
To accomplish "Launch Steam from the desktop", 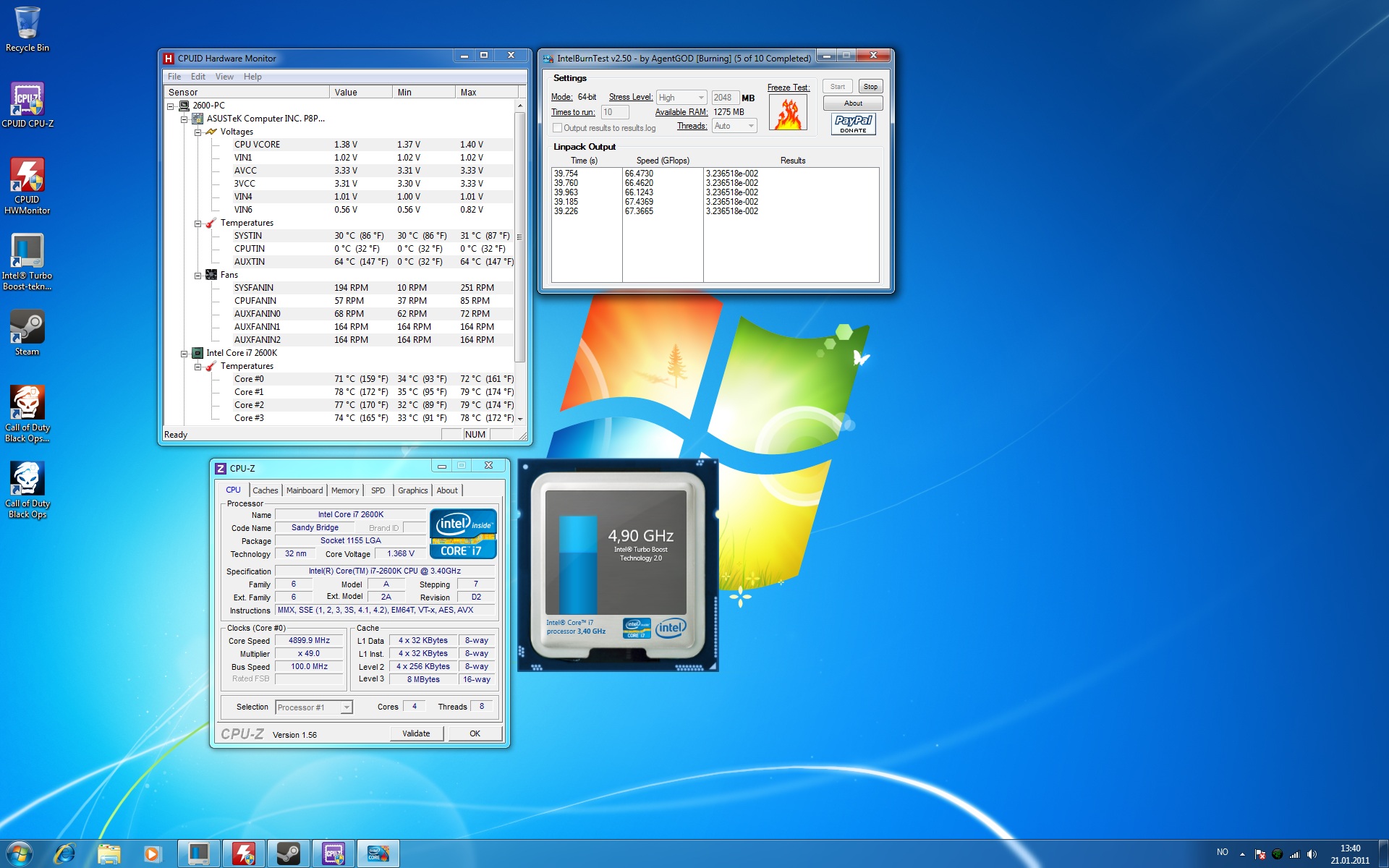I will 27,333.
